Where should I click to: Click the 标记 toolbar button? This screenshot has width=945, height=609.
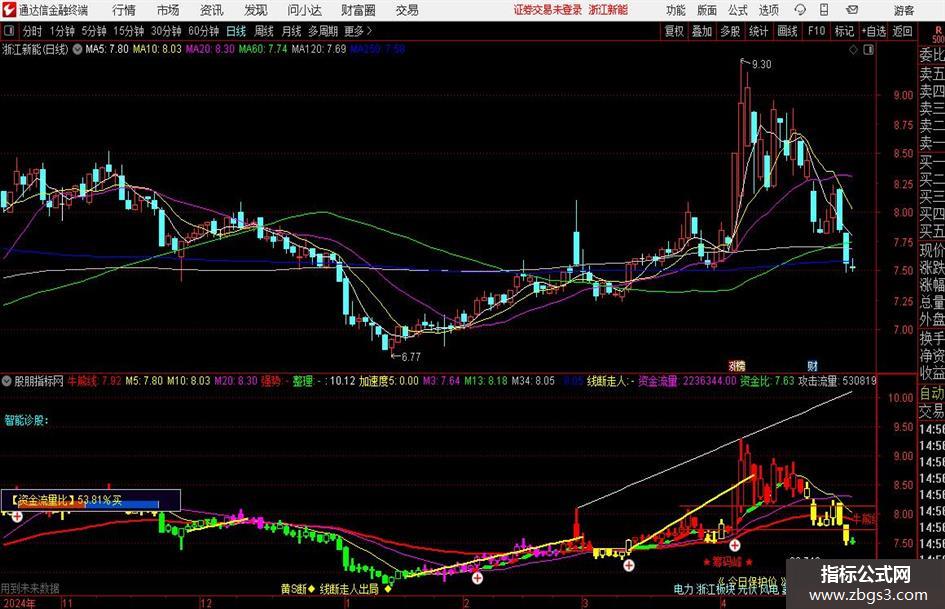pyautogui.click(x=844, y=31)
